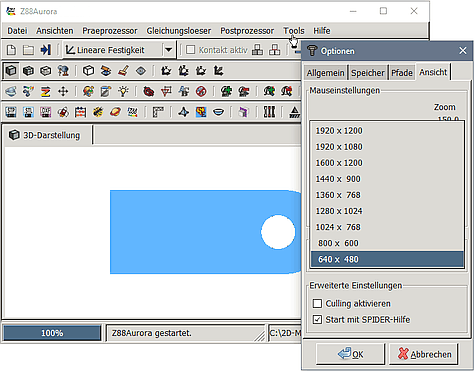Click the white outlined cube icon
Screen dimensions: 474x371
click(x=88, y=71)
